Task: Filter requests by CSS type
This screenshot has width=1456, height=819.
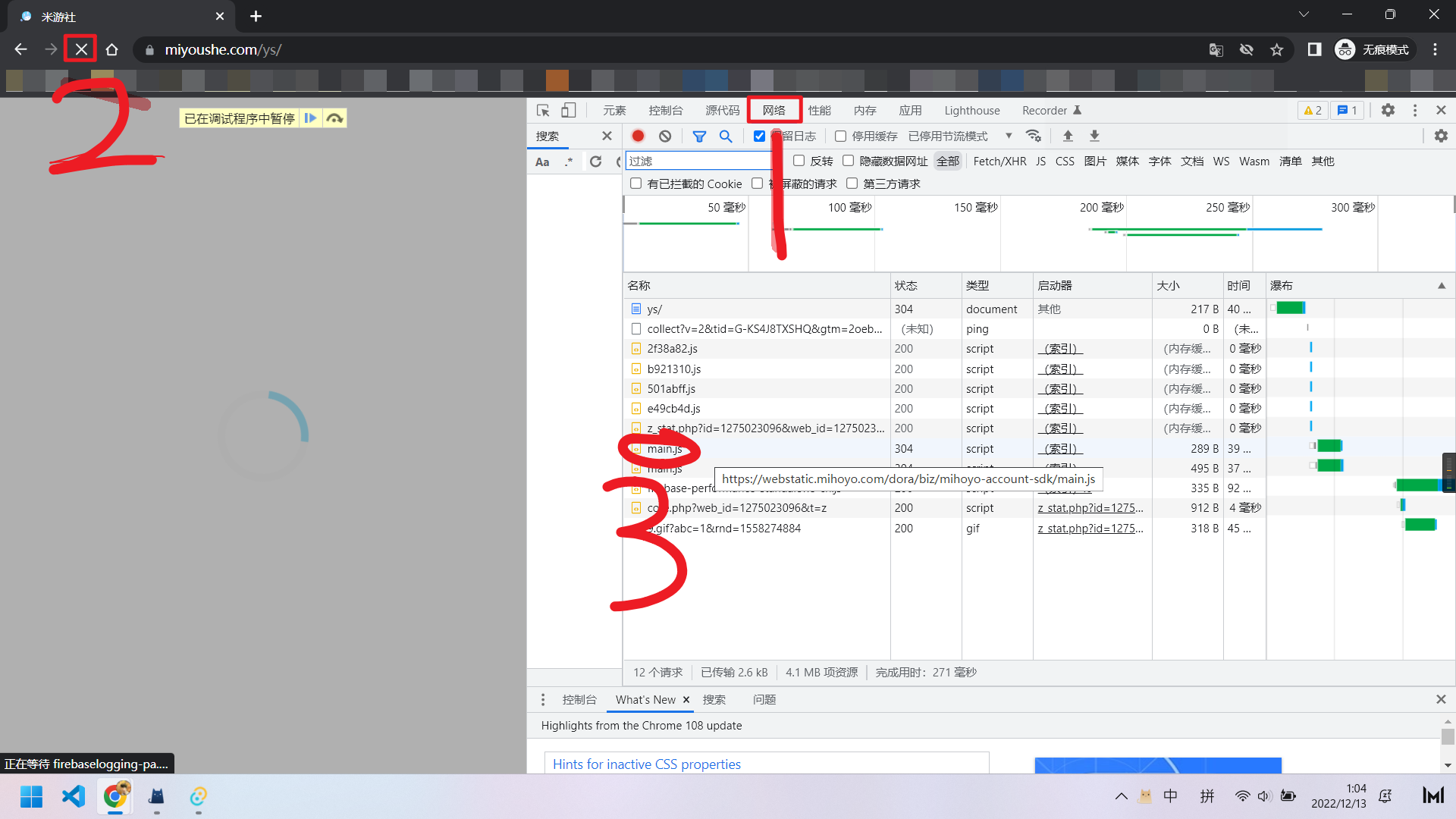Action: point(1065,162)
